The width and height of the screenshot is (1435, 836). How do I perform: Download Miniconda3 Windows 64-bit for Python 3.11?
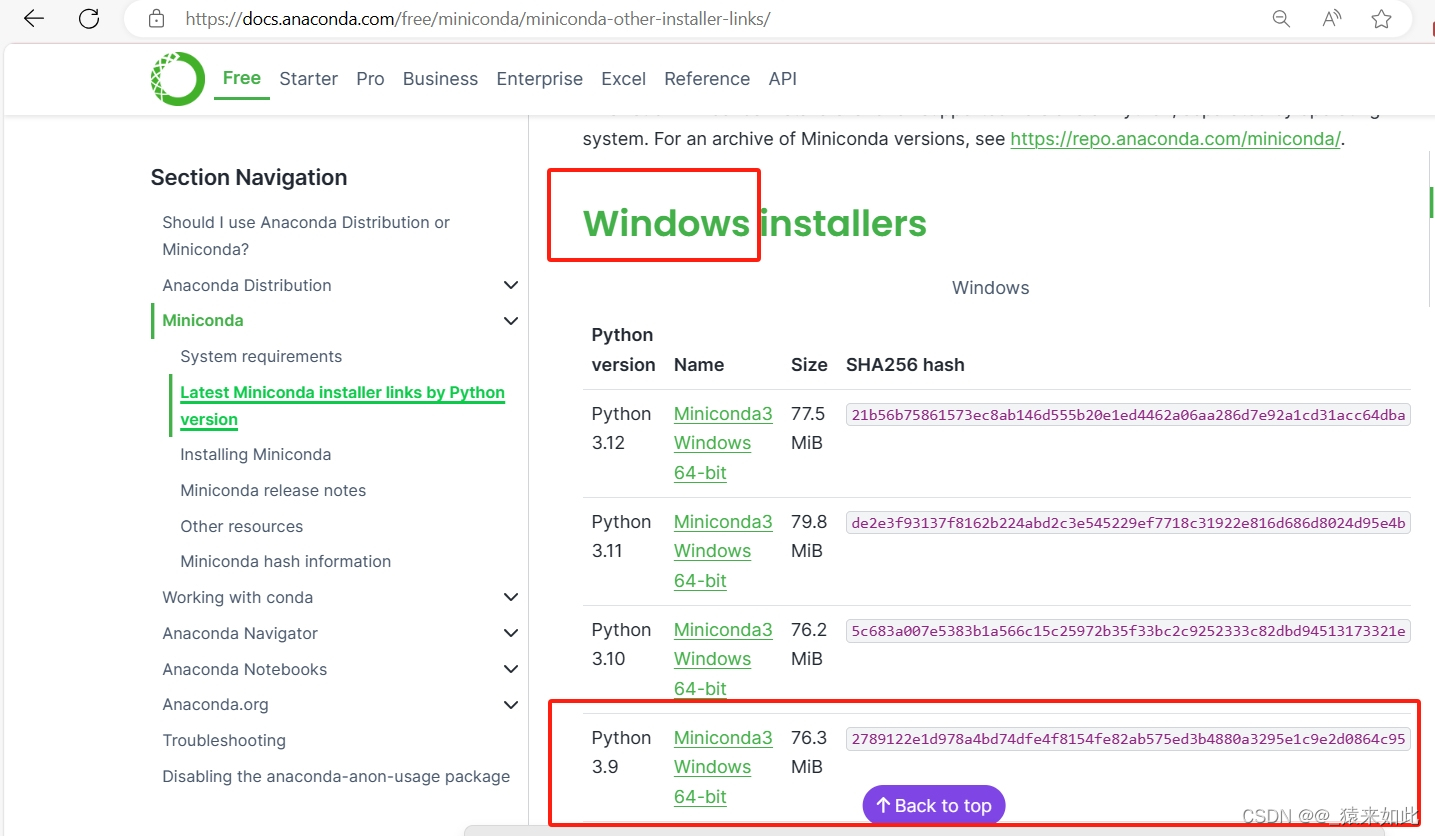coord(723,551)
